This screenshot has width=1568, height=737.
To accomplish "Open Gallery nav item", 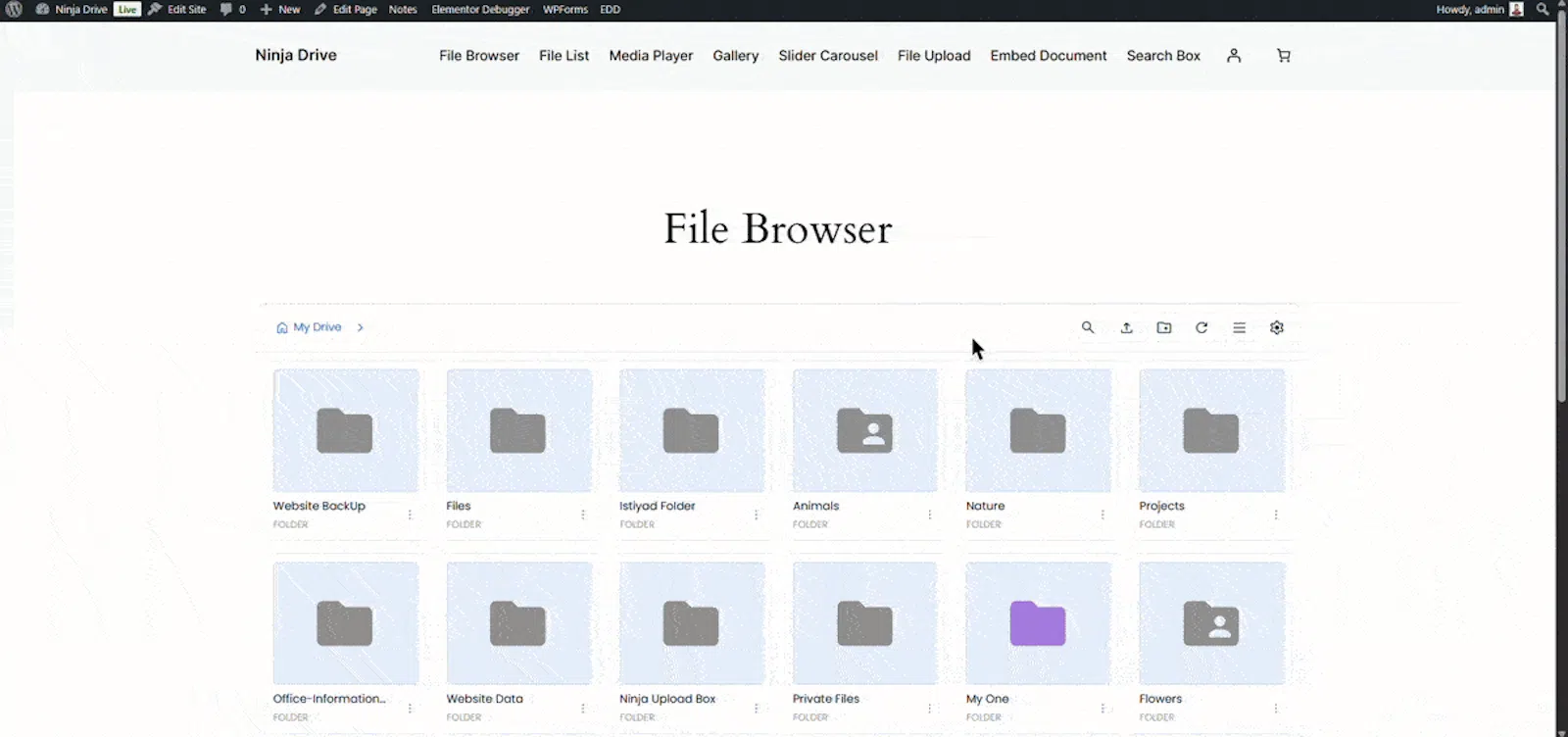I will click(736, 56).
